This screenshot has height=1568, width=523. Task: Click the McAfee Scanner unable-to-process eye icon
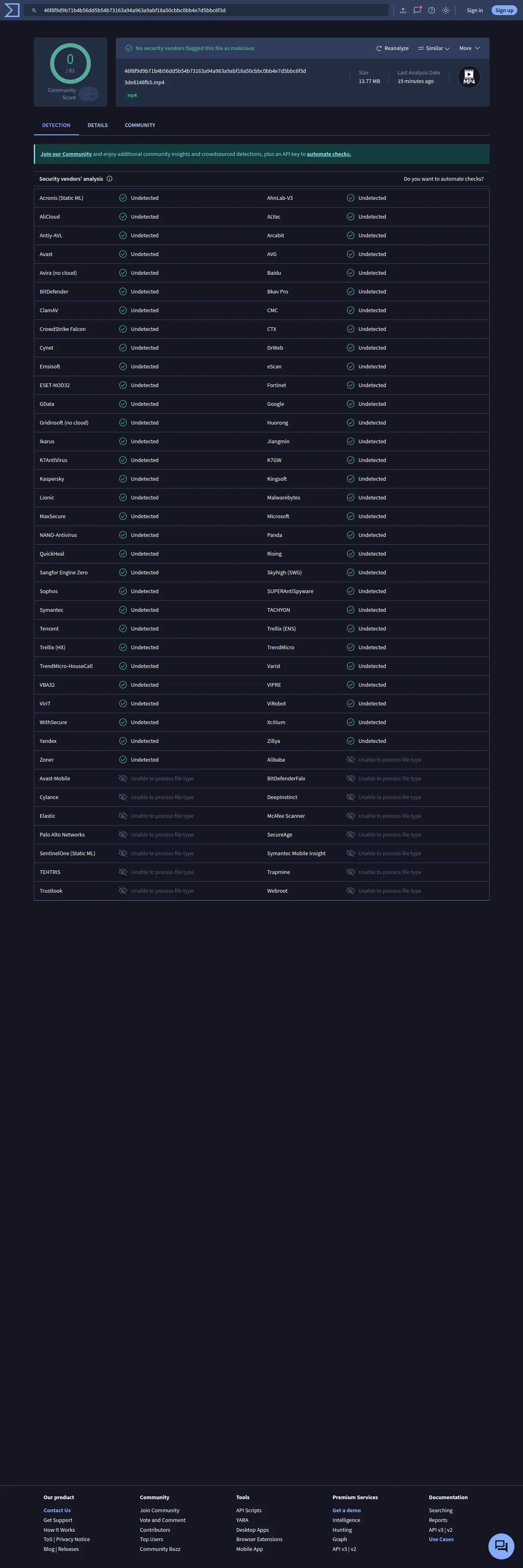pos(351,816)
